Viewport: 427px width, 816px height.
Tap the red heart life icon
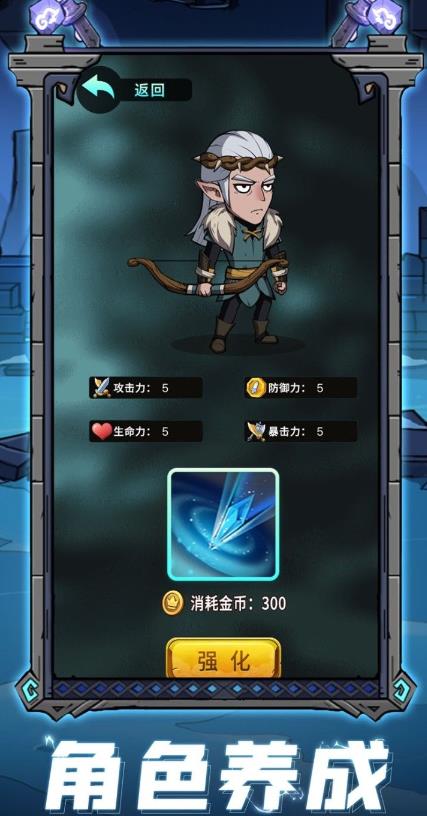click(102, 431)
